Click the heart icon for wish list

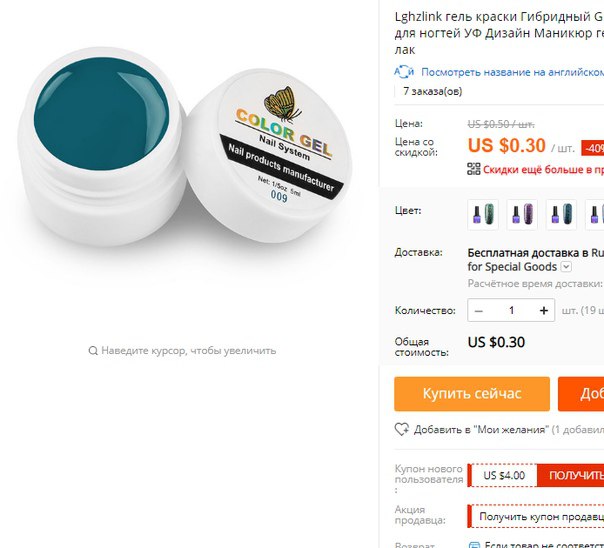[402, 429]
